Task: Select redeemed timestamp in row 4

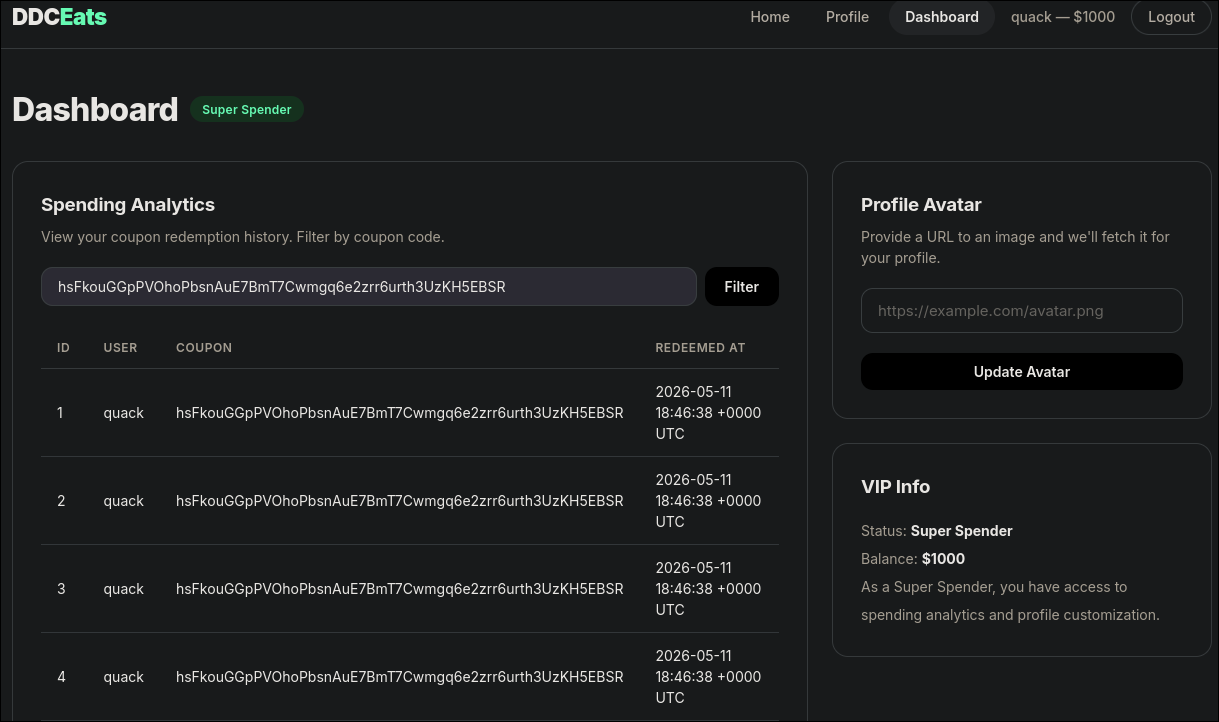Action: pos(708,677)
